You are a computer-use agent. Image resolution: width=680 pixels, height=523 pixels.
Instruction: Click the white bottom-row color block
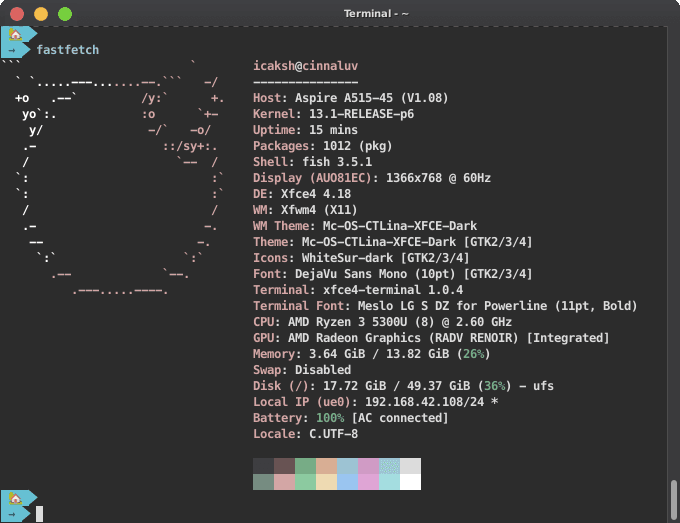410,482
